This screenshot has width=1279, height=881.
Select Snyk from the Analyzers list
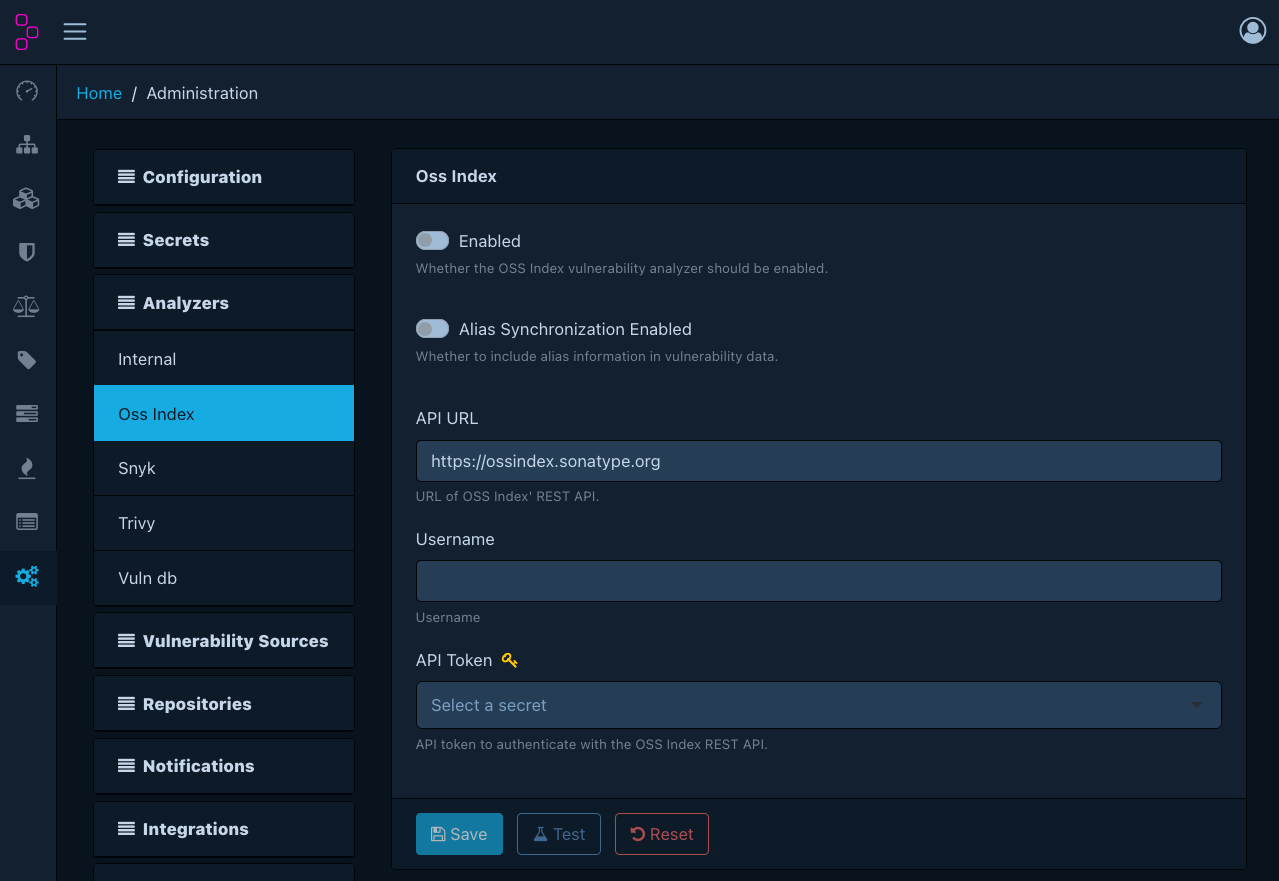[223, 468]
